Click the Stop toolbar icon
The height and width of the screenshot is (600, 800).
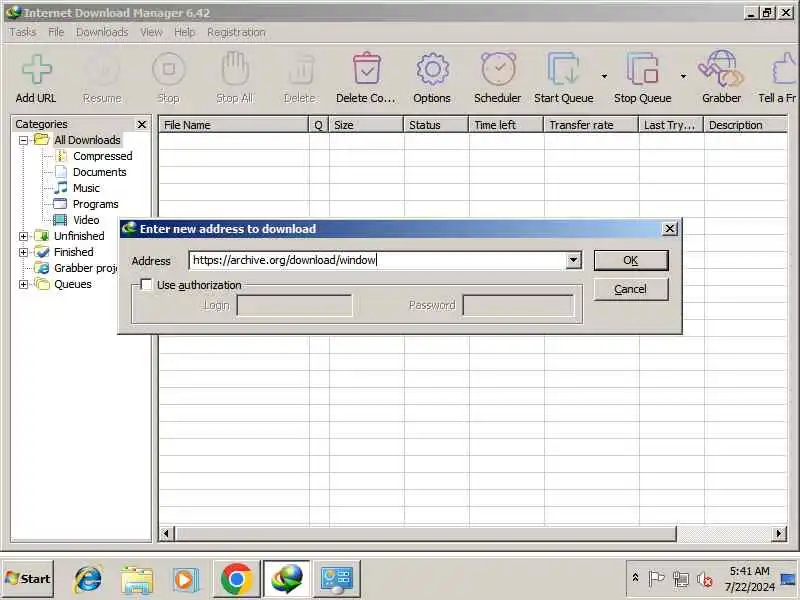pos(168,69)
